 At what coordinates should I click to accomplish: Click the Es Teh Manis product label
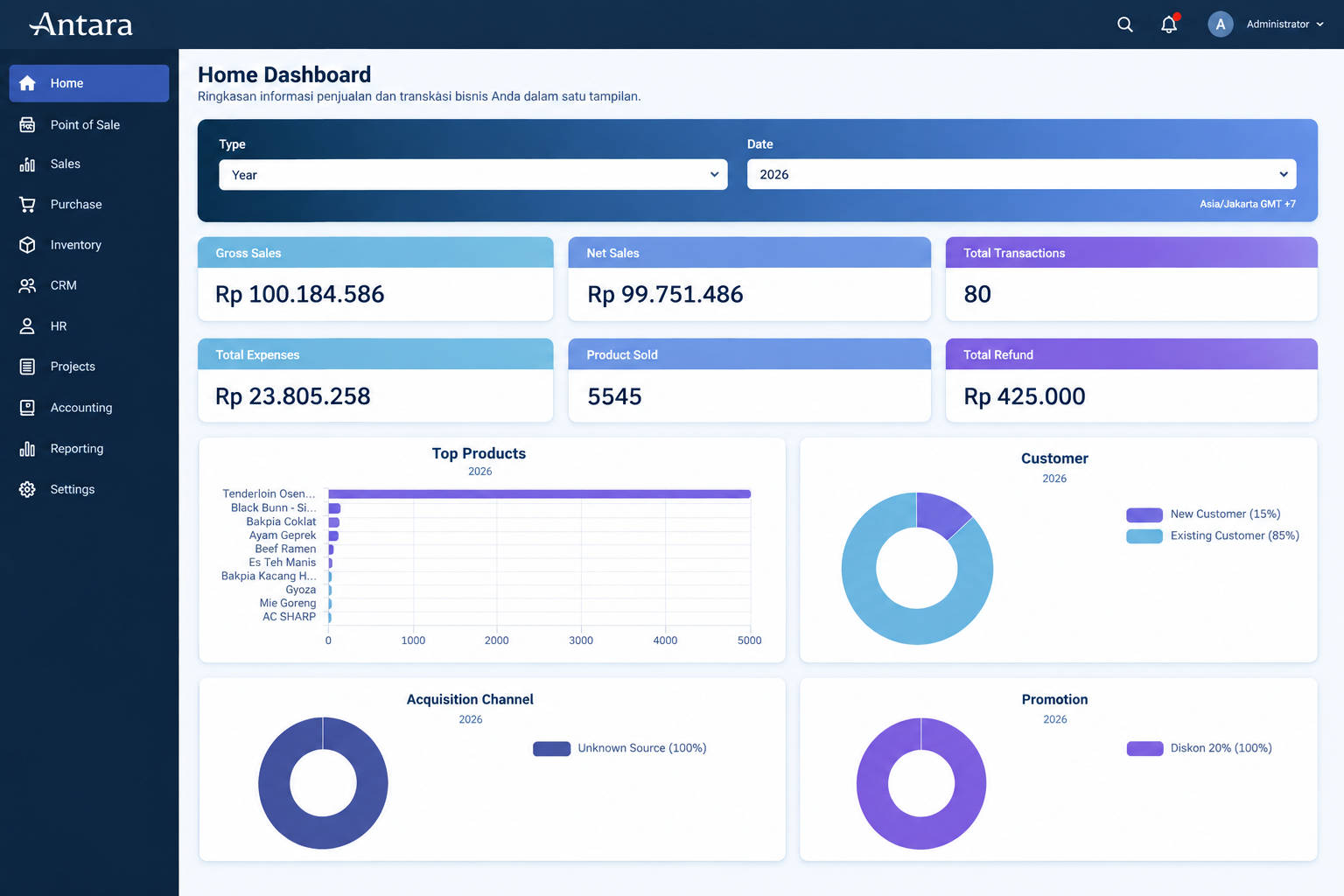(x=282, y=563)
